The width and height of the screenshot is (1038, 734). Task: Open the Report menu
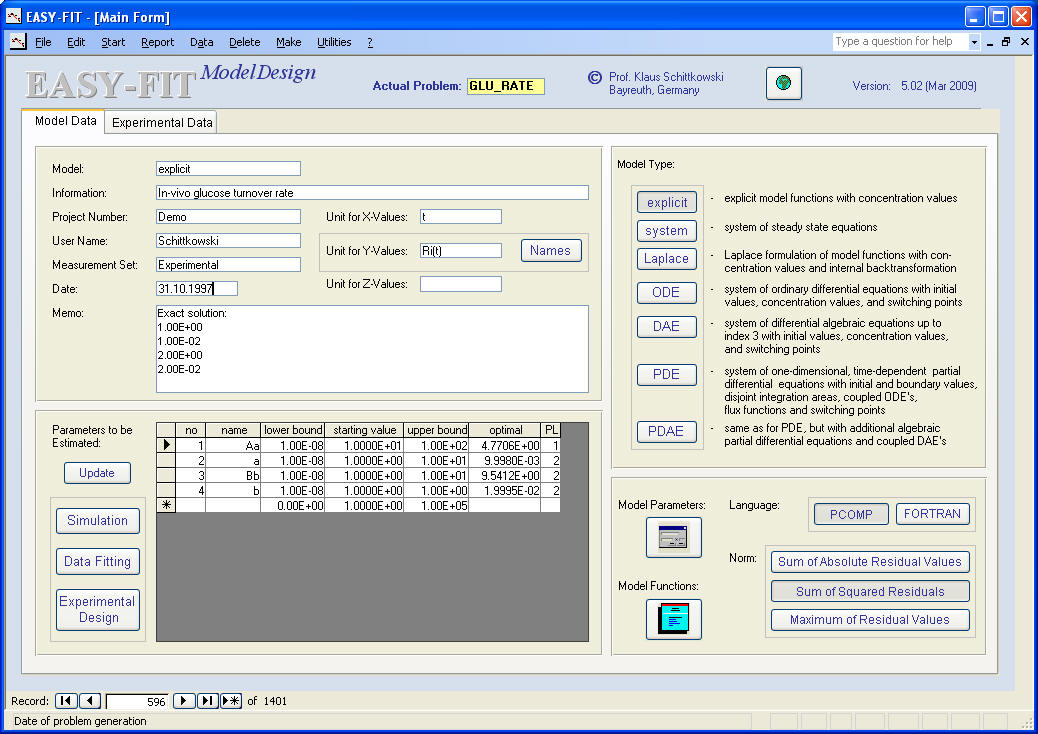(x=157, y=42)
